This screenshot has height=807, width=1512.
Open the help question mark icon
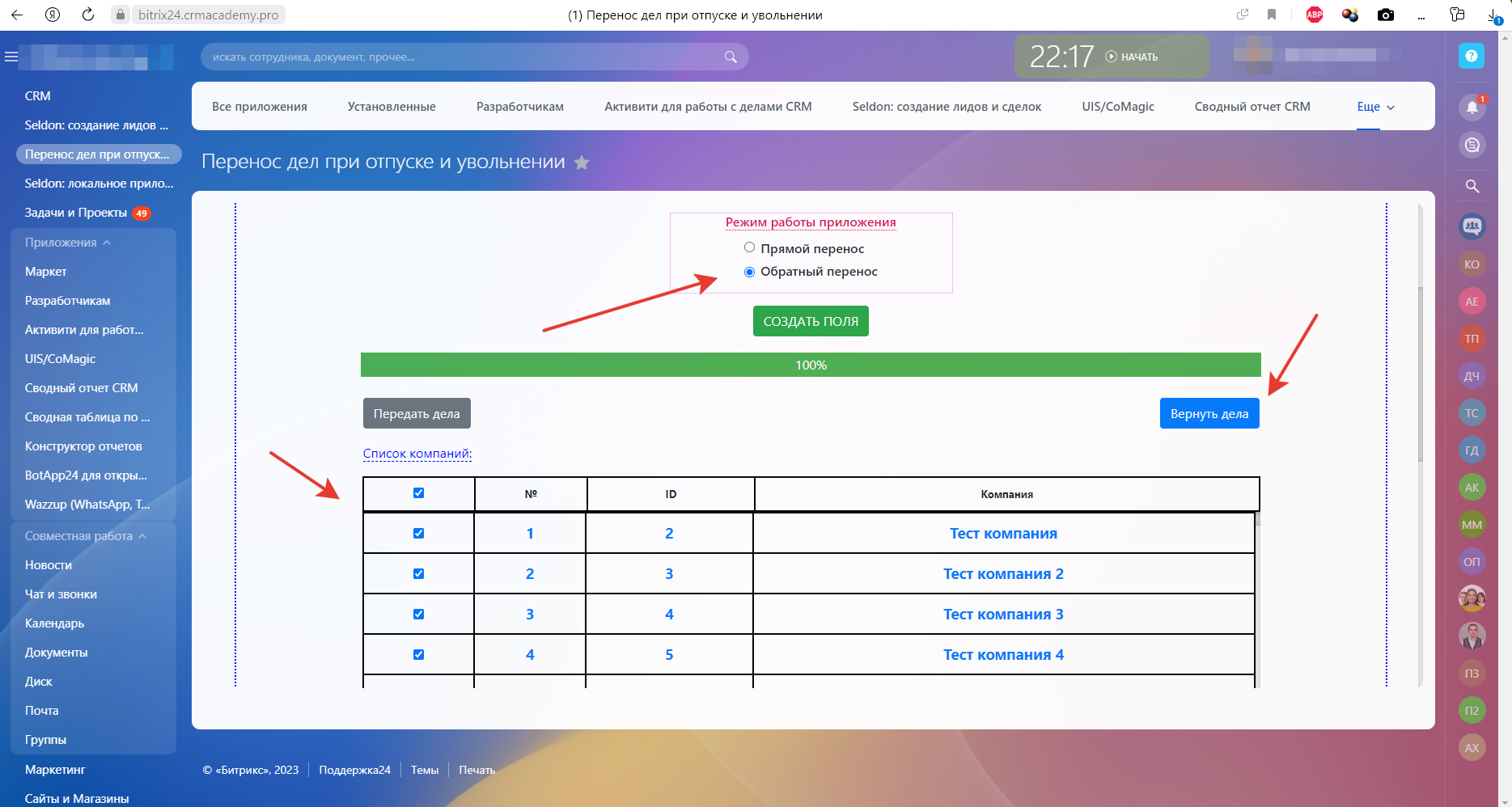[x=1472, y=56]
